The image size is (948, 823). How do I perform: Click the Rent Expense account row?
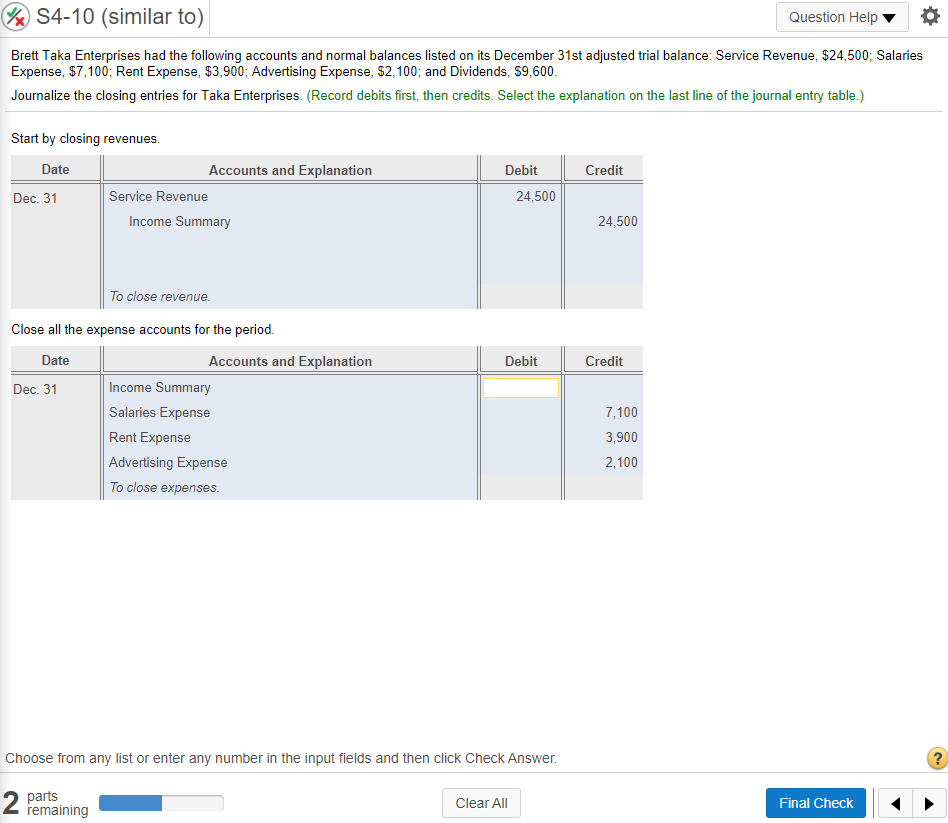click(149, 437)
